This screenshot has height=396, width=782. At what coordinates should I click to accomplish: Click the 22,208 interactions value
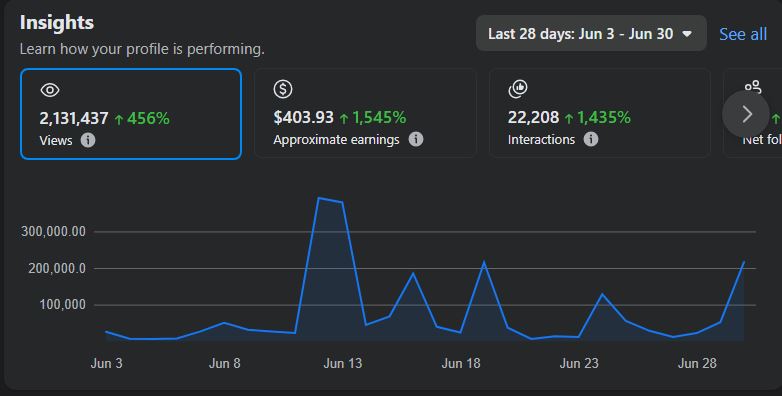[x=533, y=117]
